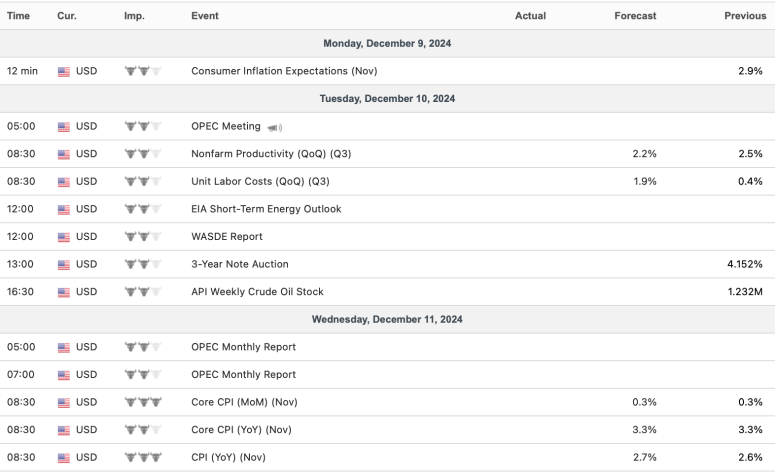Click the US flag in CPI (YoY) row
Viewport: 775px width, 475px height.
tap(64, 457)
